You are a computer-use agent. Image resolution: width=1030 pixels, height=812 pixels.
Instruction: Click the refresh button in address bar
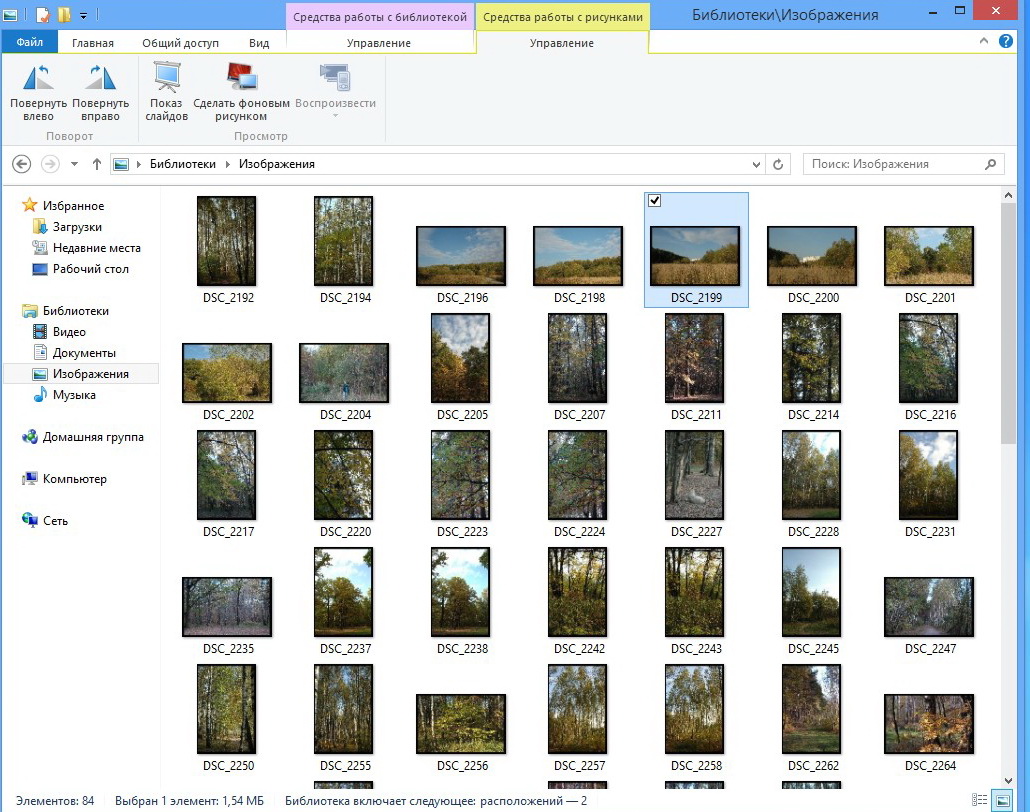click(779, 164)
